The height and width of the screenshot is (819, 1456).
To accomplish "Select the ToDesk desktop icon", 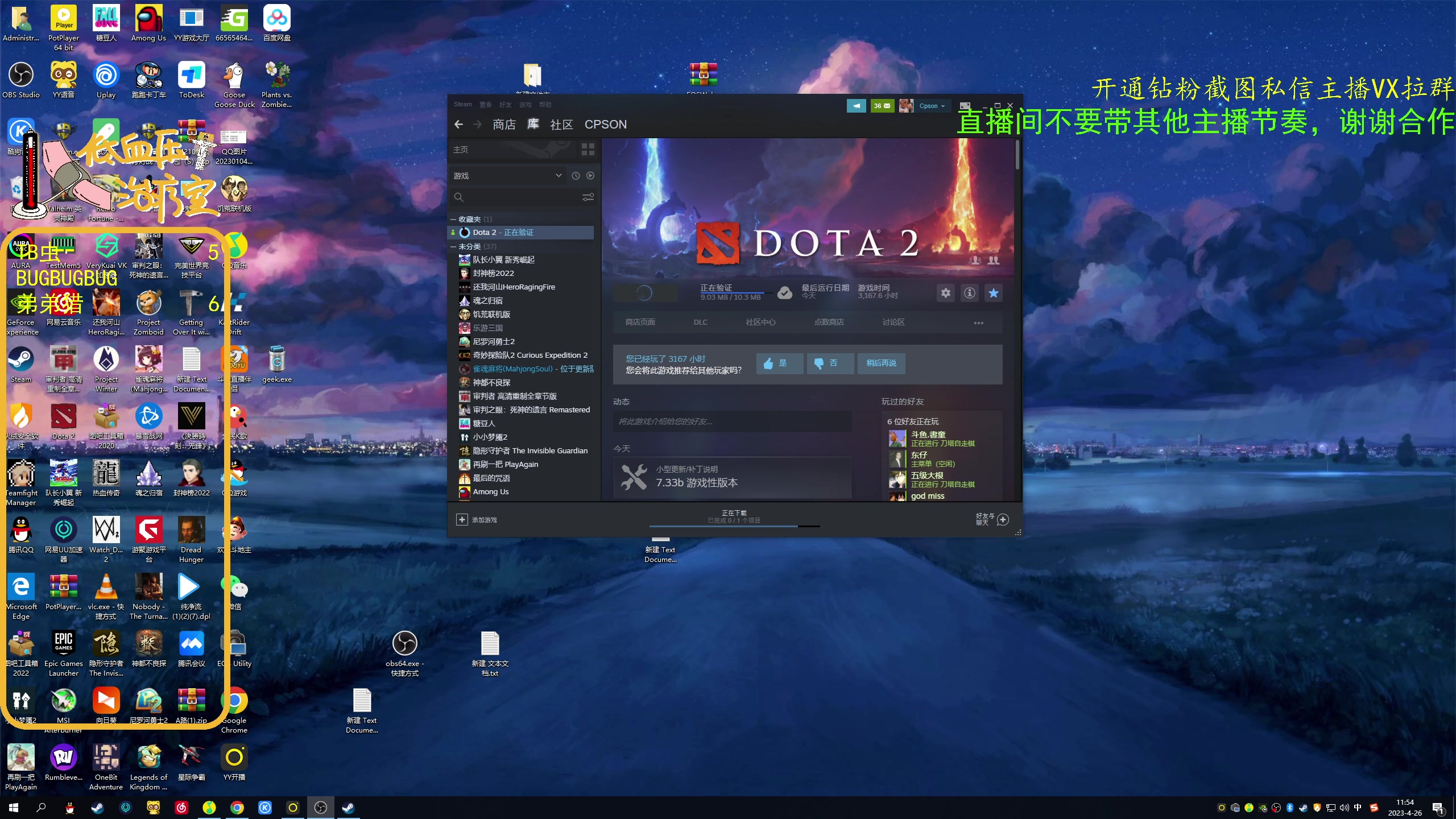I will (192, 81).
